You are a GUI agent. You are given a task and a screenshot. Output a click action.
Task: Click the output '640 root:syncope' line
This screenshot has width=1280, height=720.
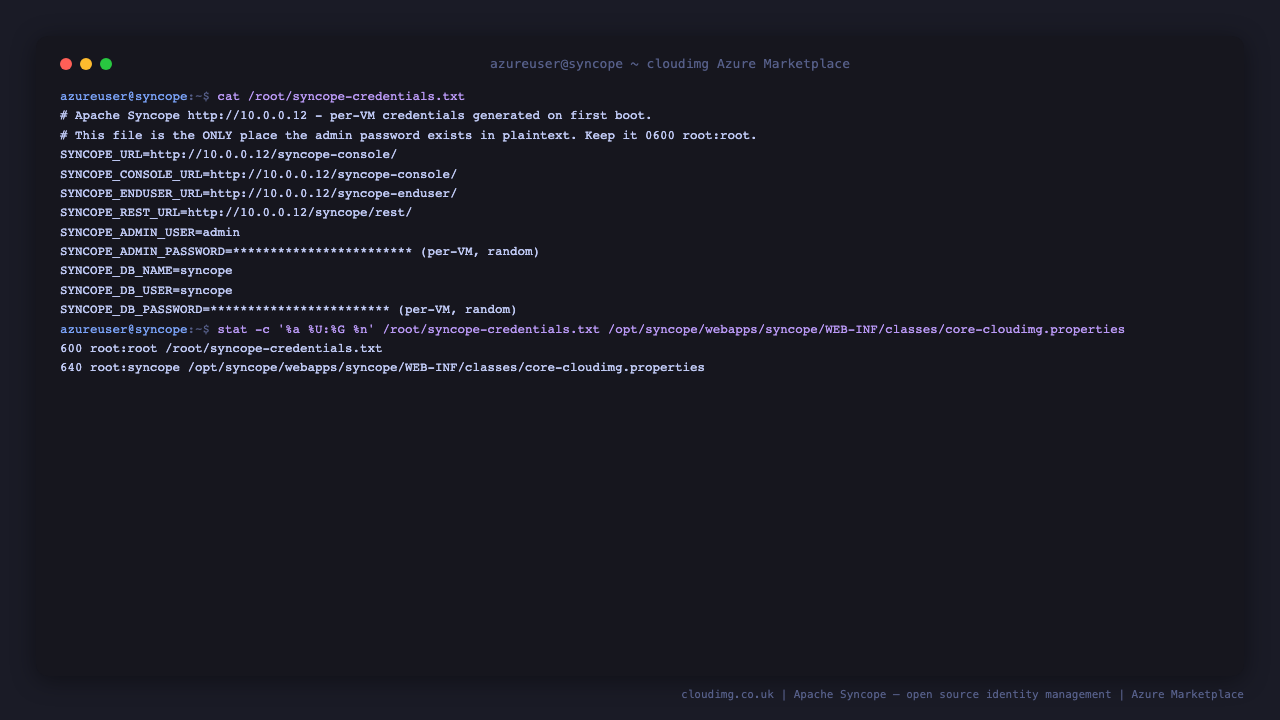point(382,368)
